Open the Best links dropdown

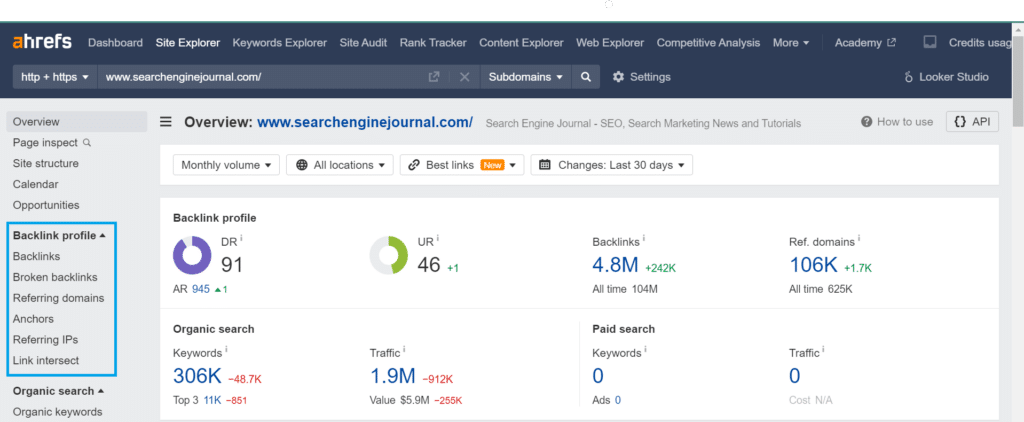pos(462,165)
